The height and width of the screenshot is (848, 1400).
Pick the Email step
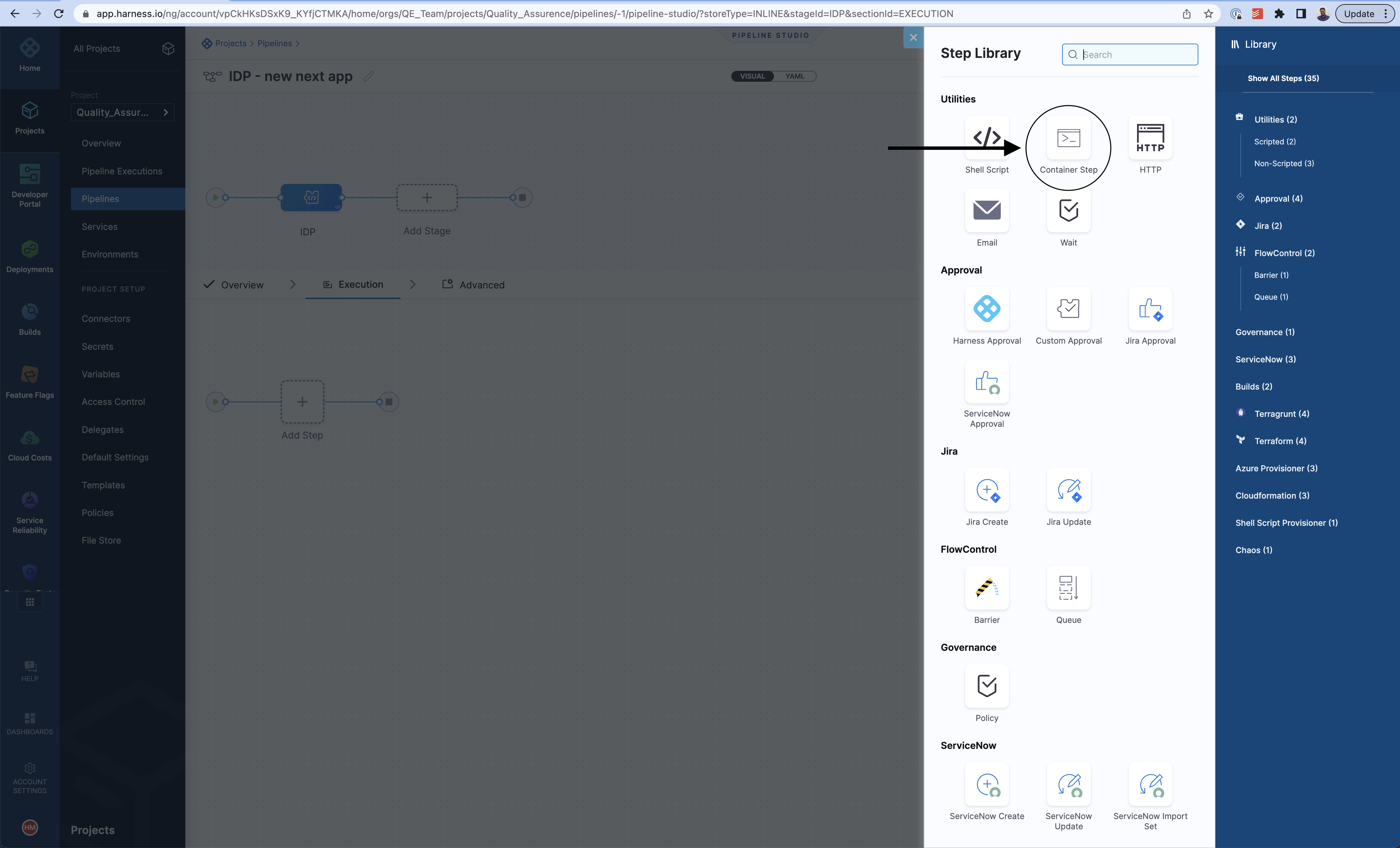pos(986,211)
